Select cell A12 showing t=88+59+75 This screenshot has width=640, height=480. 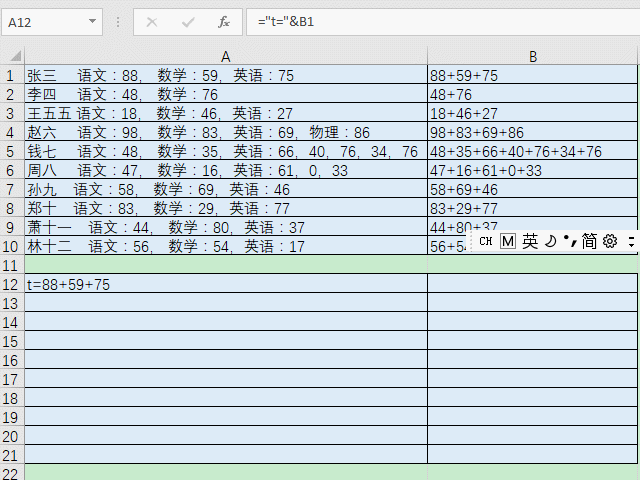(x=226, y=284)
